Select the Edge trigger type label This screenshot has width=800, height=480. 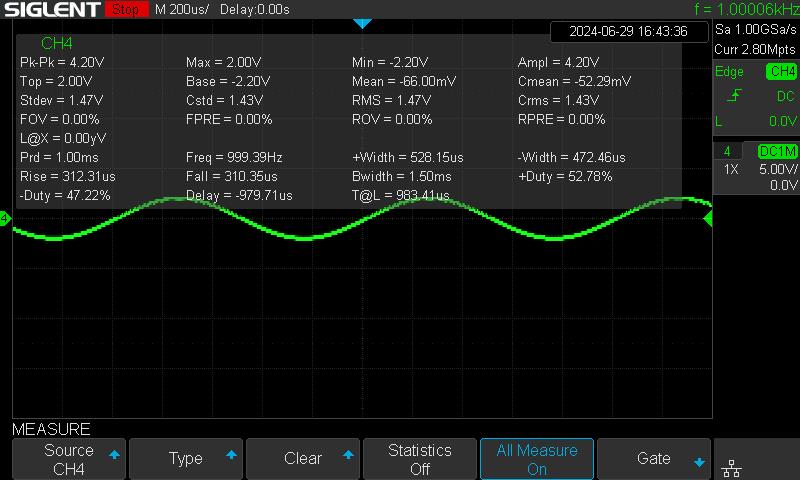tap(730, 72)
